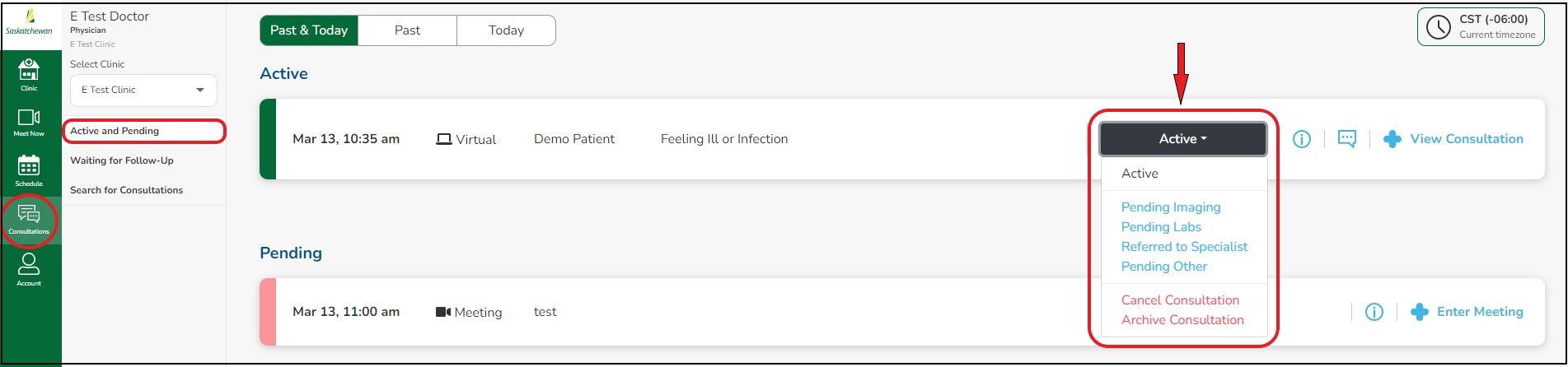Choose Referred to Specialist status option

pyautogui.click(x=1184, y=247)
